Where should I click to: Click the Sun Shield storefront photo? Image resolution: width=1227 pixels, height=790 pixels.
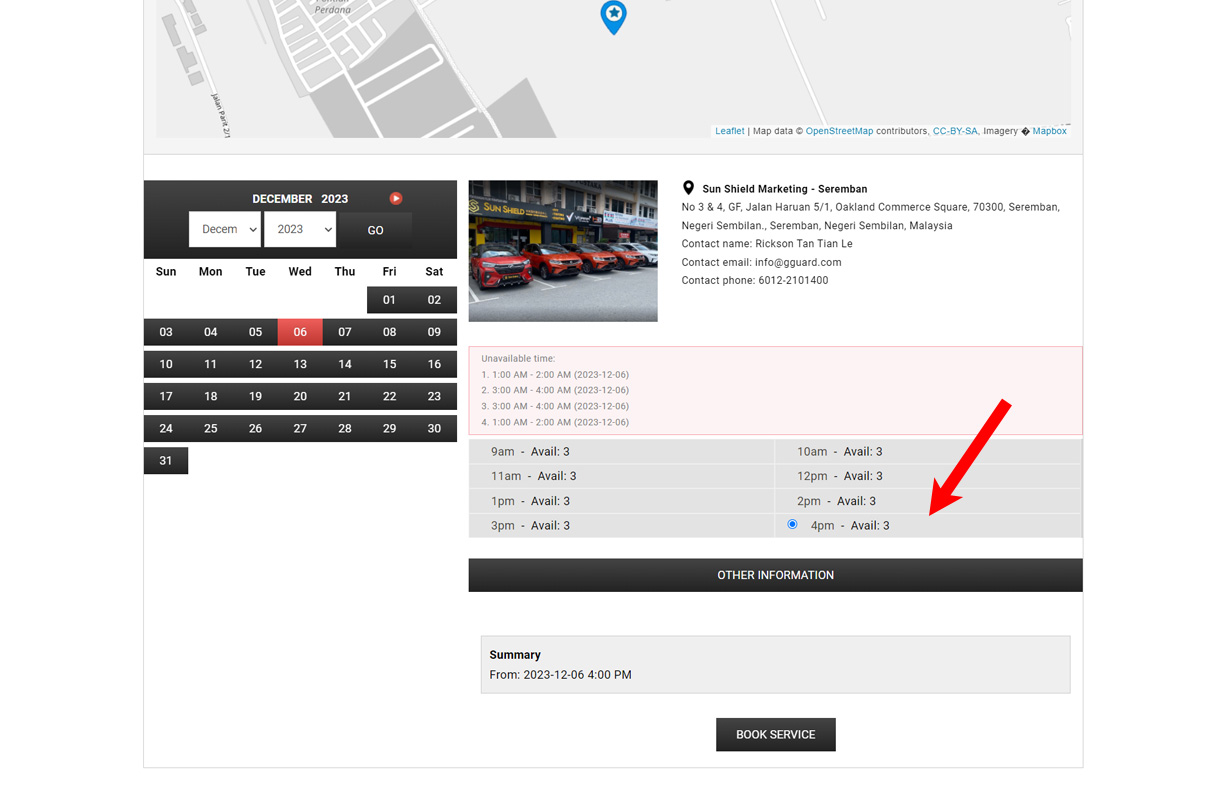coord(563,251)
